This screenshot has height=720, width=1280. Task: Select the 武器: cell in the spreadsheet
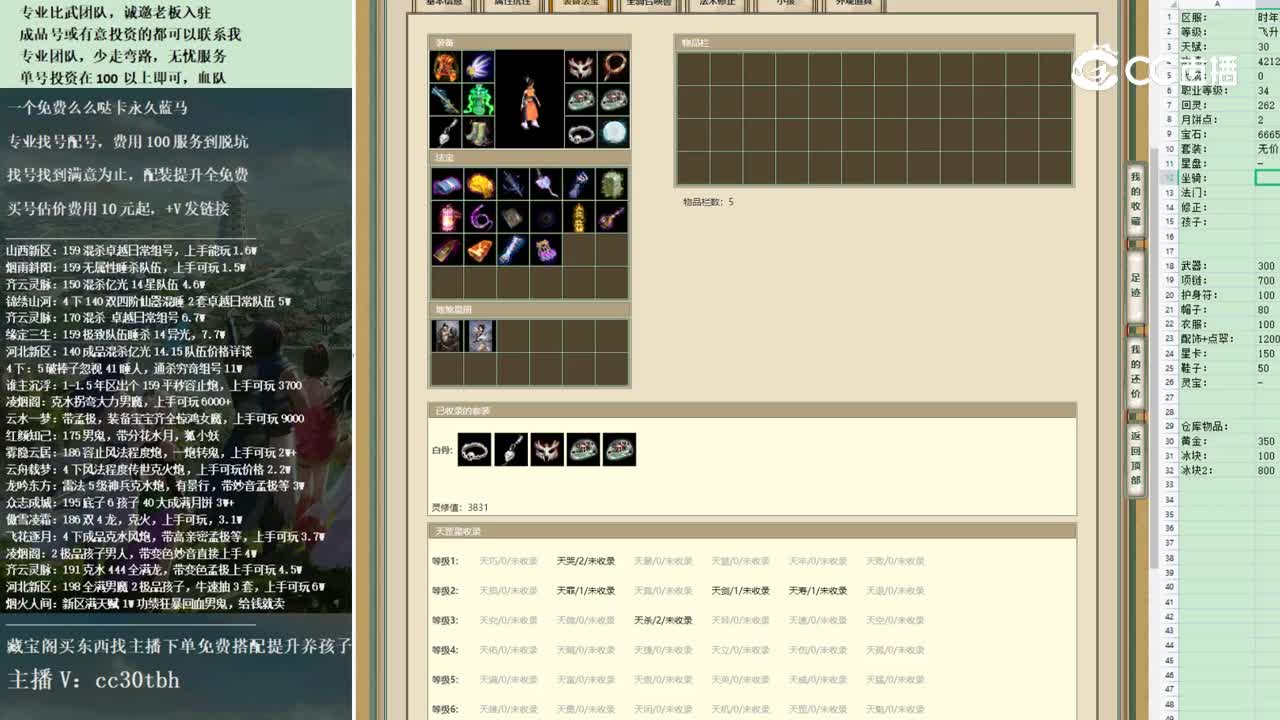pos(1216,266)
